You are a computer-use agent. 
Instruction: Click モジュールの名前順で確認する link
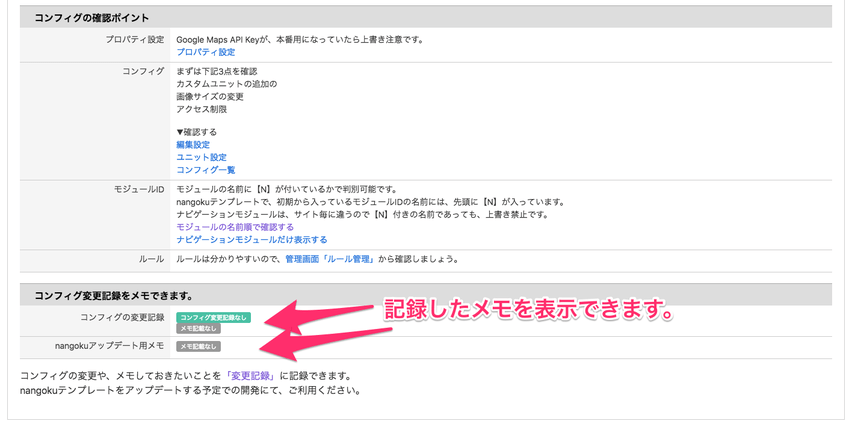click(234, 227)
